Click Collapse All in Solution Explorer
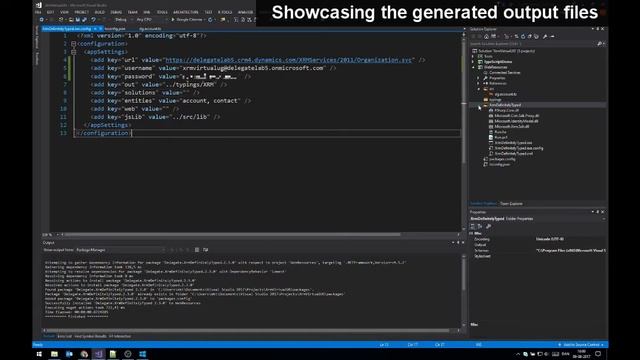The image size is (640, 360). click(x=529, y=36)
